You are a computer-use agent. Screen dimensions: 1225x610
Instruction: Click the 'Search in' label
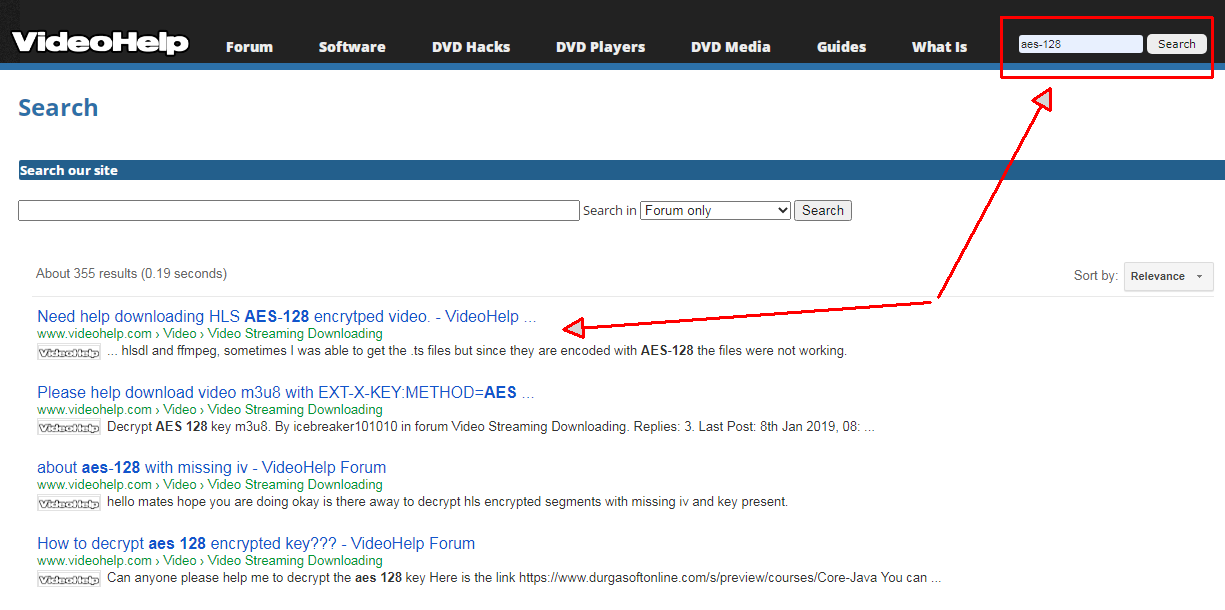610,211
